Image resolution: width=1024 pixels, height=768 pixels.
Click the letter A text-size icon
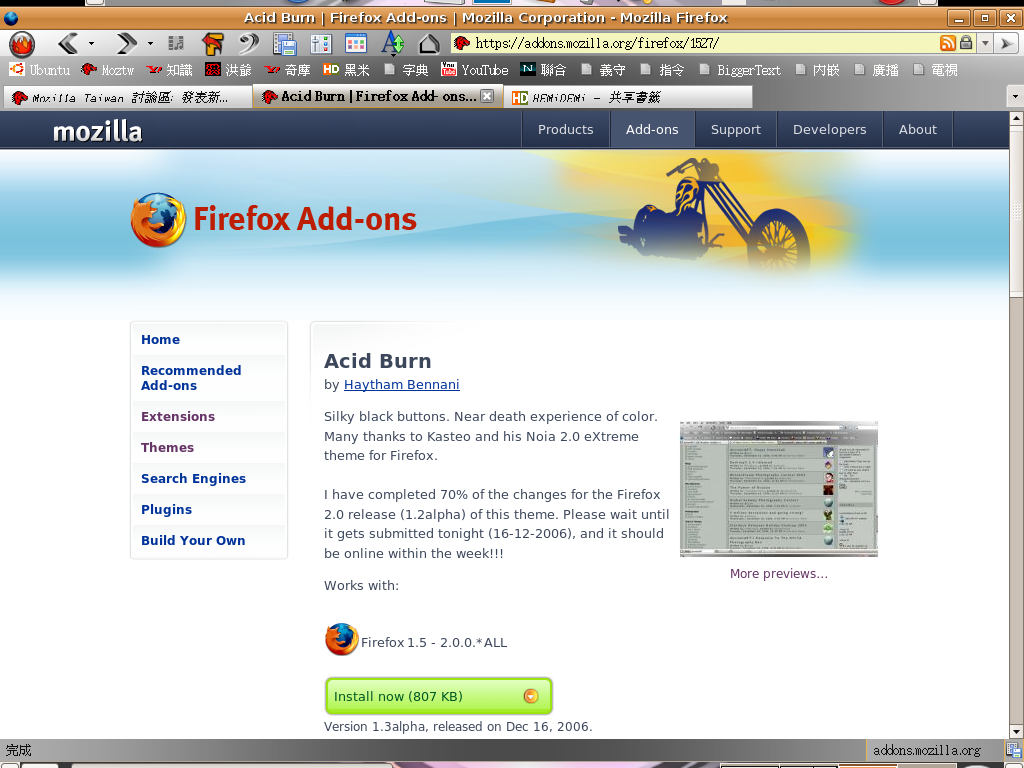[x=392, y=43]
